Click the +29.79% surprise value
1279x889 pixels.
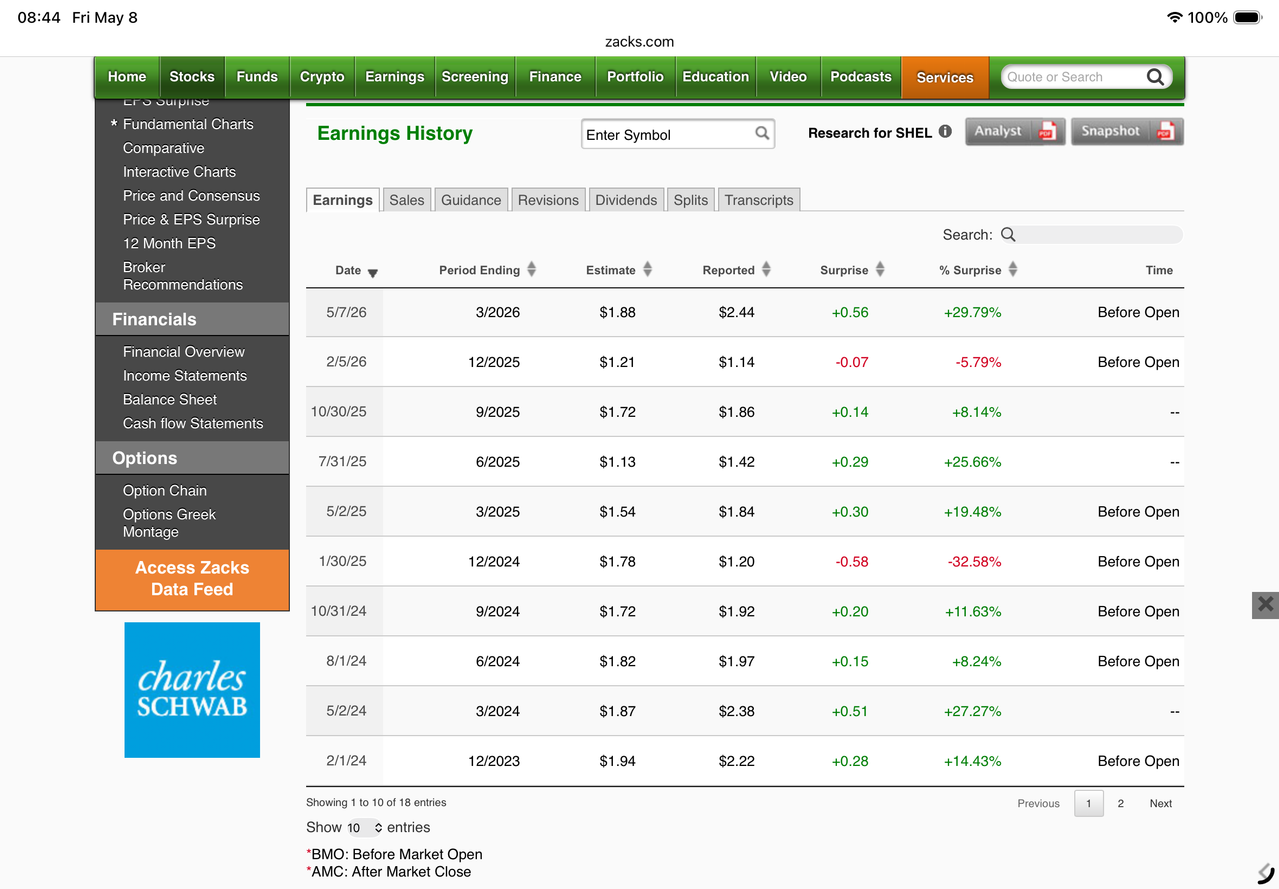pyautogui.click(x=972, y=312)
